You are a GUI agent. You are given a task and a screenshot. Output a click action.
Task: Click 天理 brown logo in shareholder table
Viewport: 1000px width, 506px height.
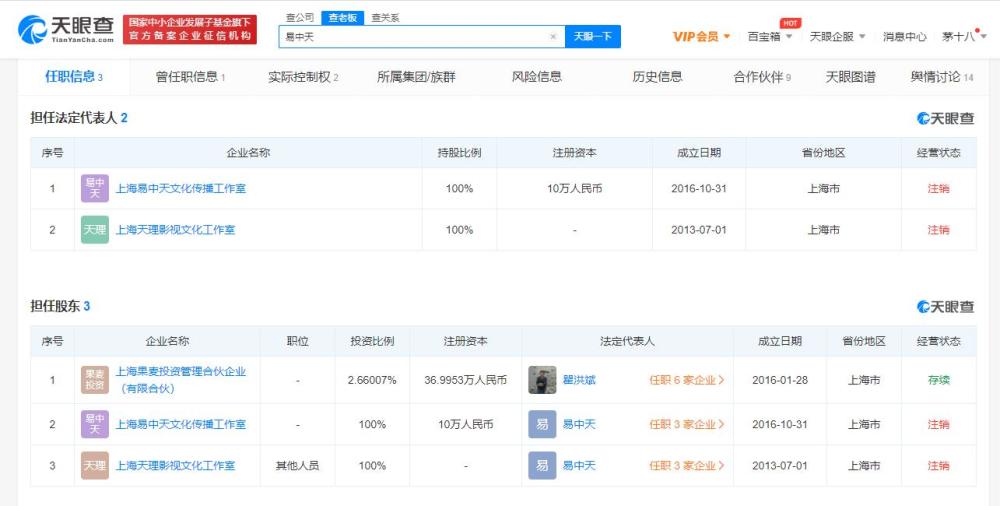(94, 466)
